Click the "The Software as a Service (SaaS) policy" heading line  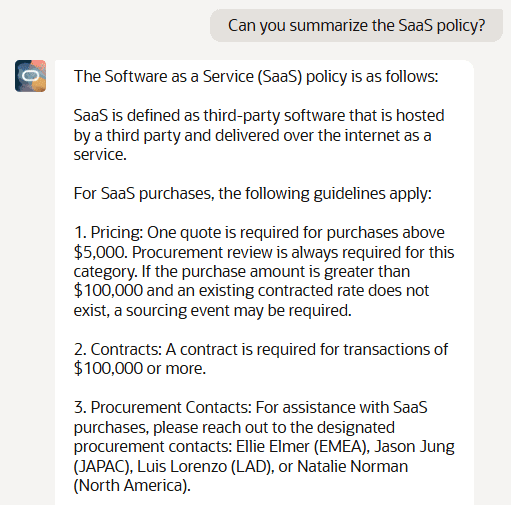tap(256, 76)
